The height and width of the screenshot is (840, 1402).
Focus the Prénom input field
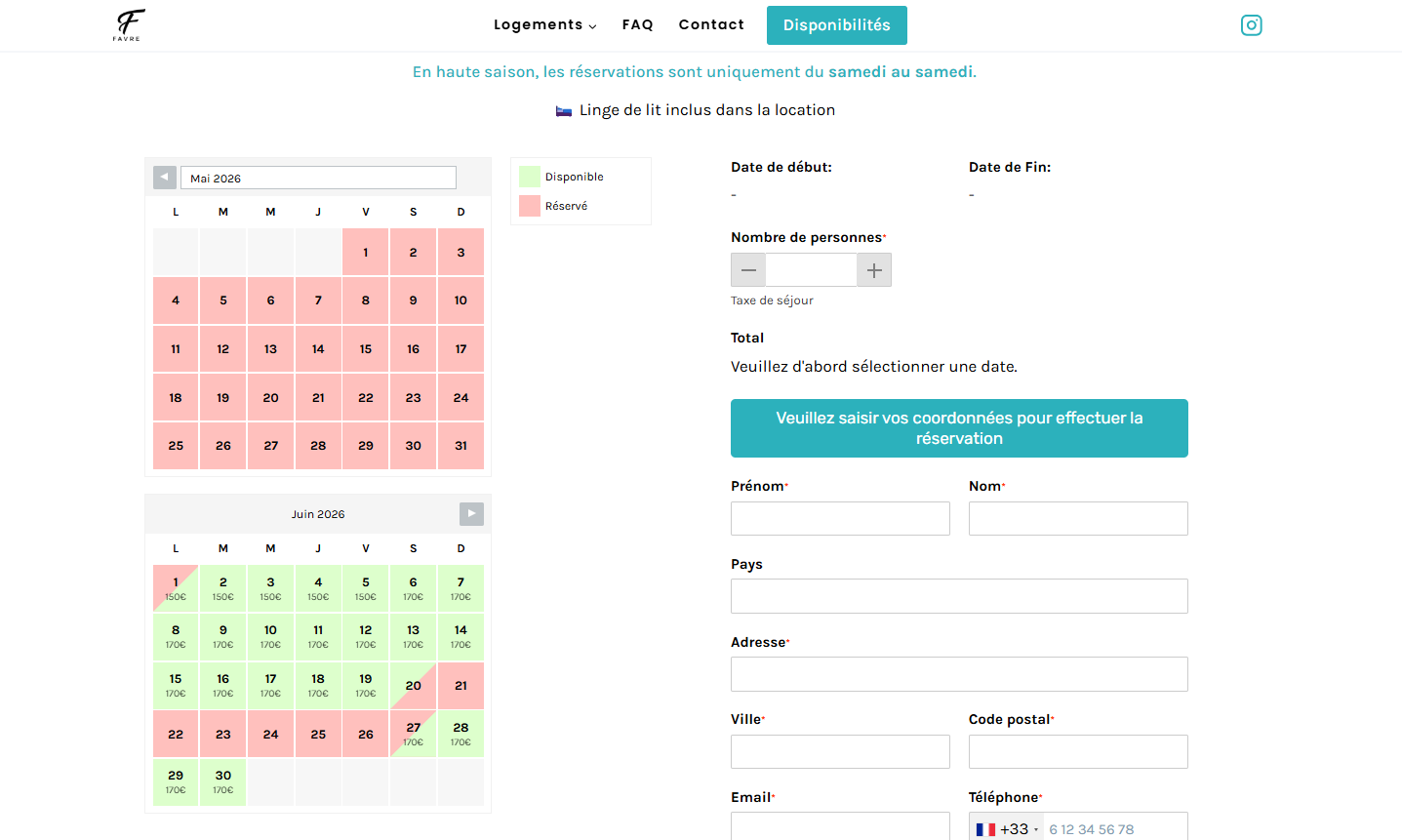(x=840, y=518)
